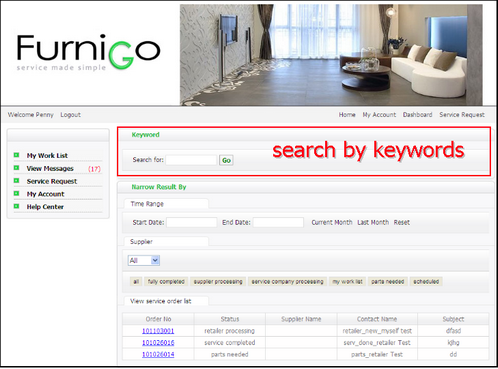Open My Account in sidebar menu

pos(45,194)
